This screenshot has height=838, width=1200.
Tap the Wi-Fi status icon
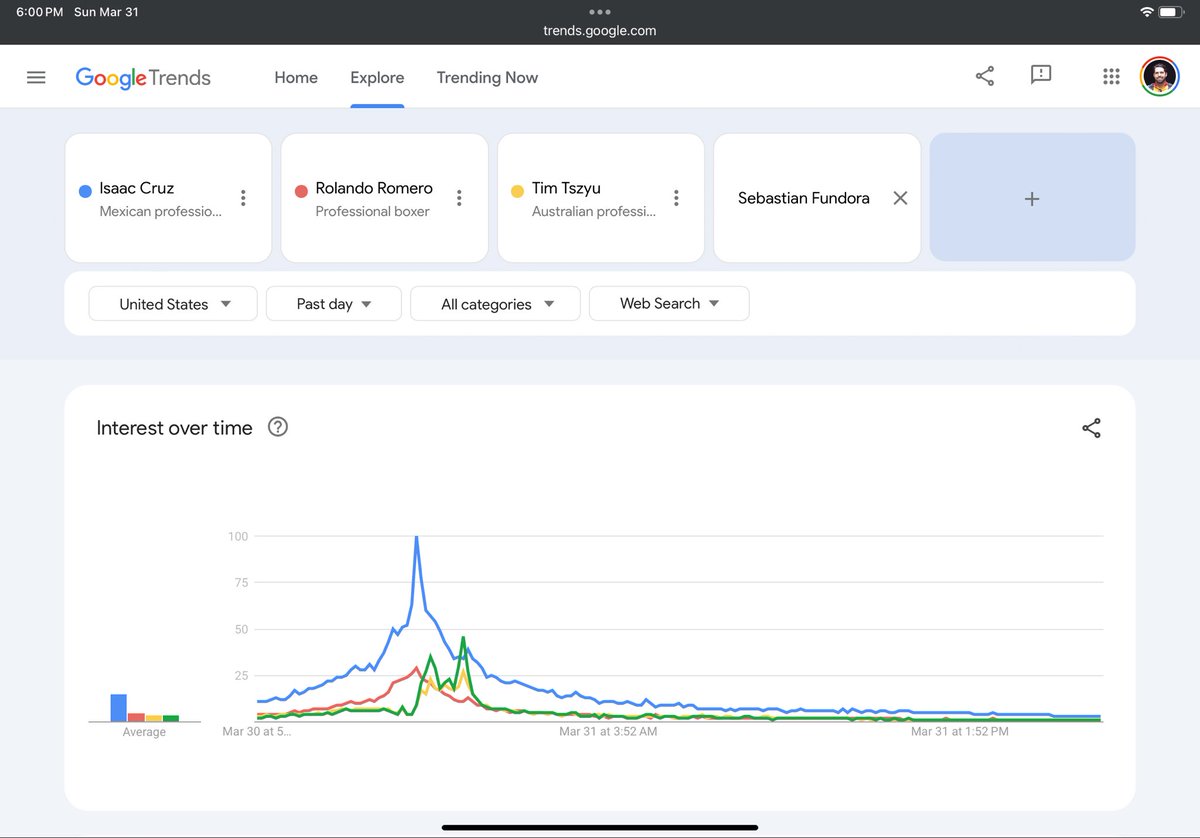1146,12
